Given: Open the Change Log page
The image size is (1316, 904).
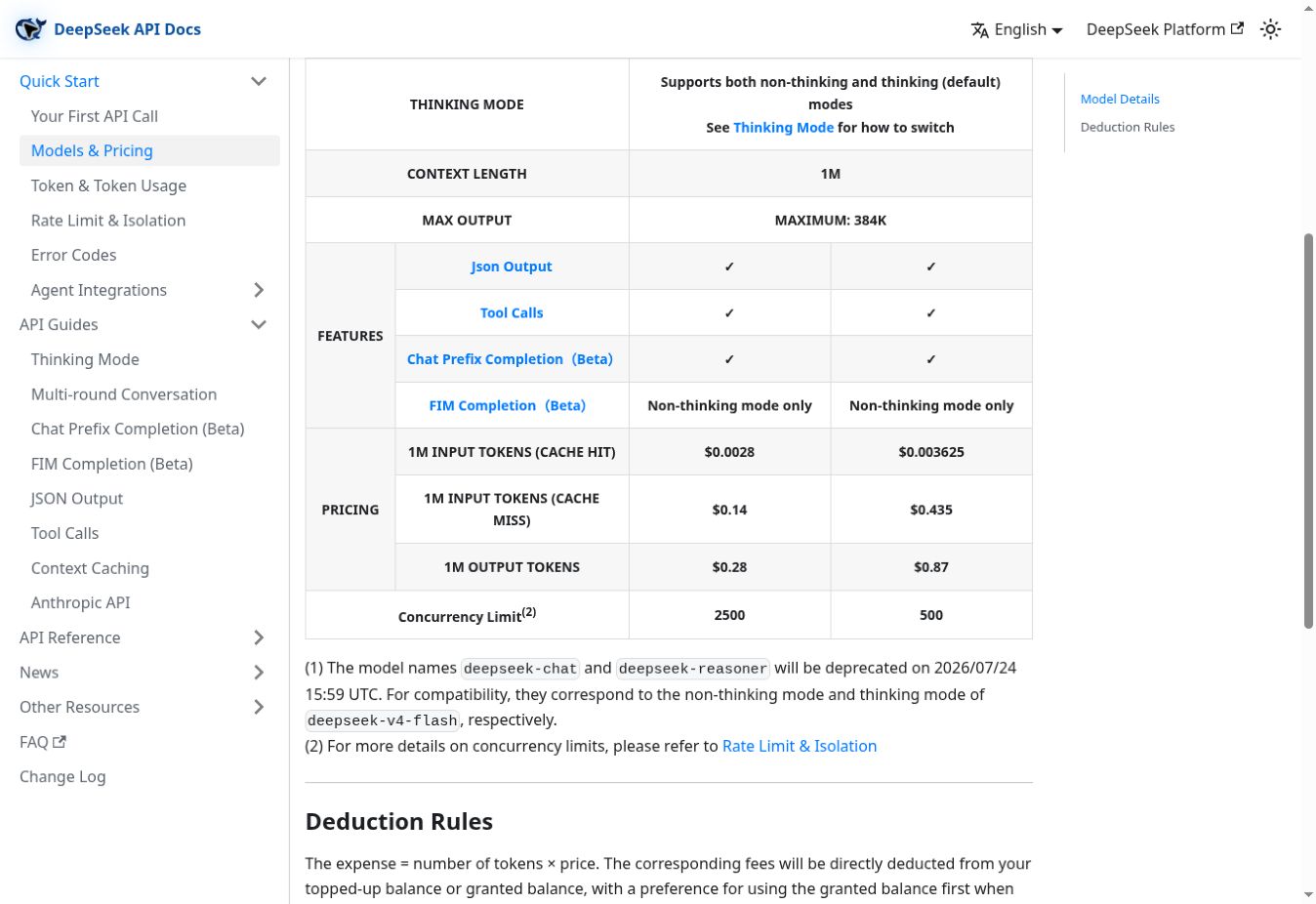Looking at the screenshot, I should (x=62, y=777).
